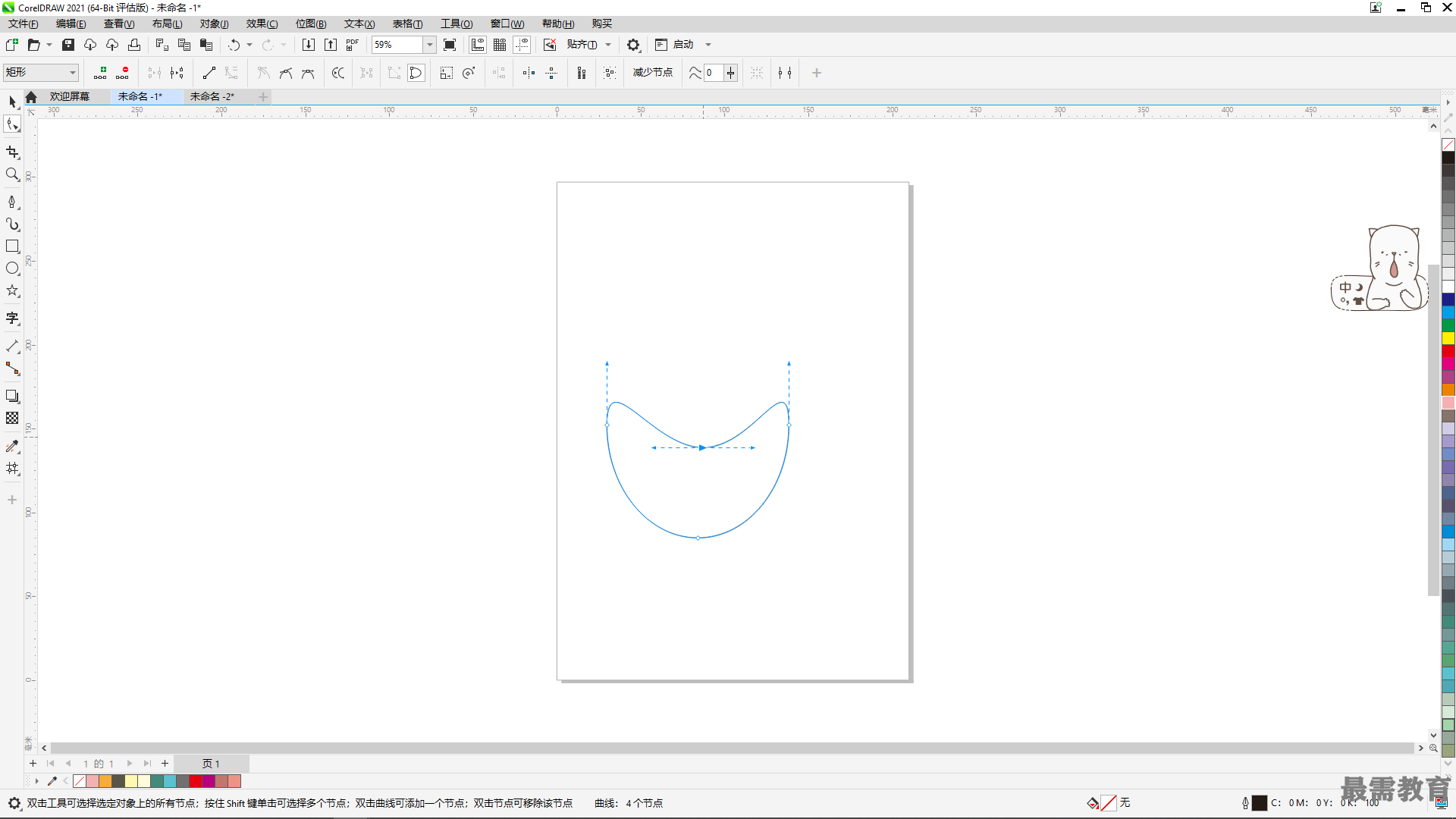Select the Interactive Fill tool
Viewport: 1456px width, 819px height.
pyautogui.click(x=12, y=469)
